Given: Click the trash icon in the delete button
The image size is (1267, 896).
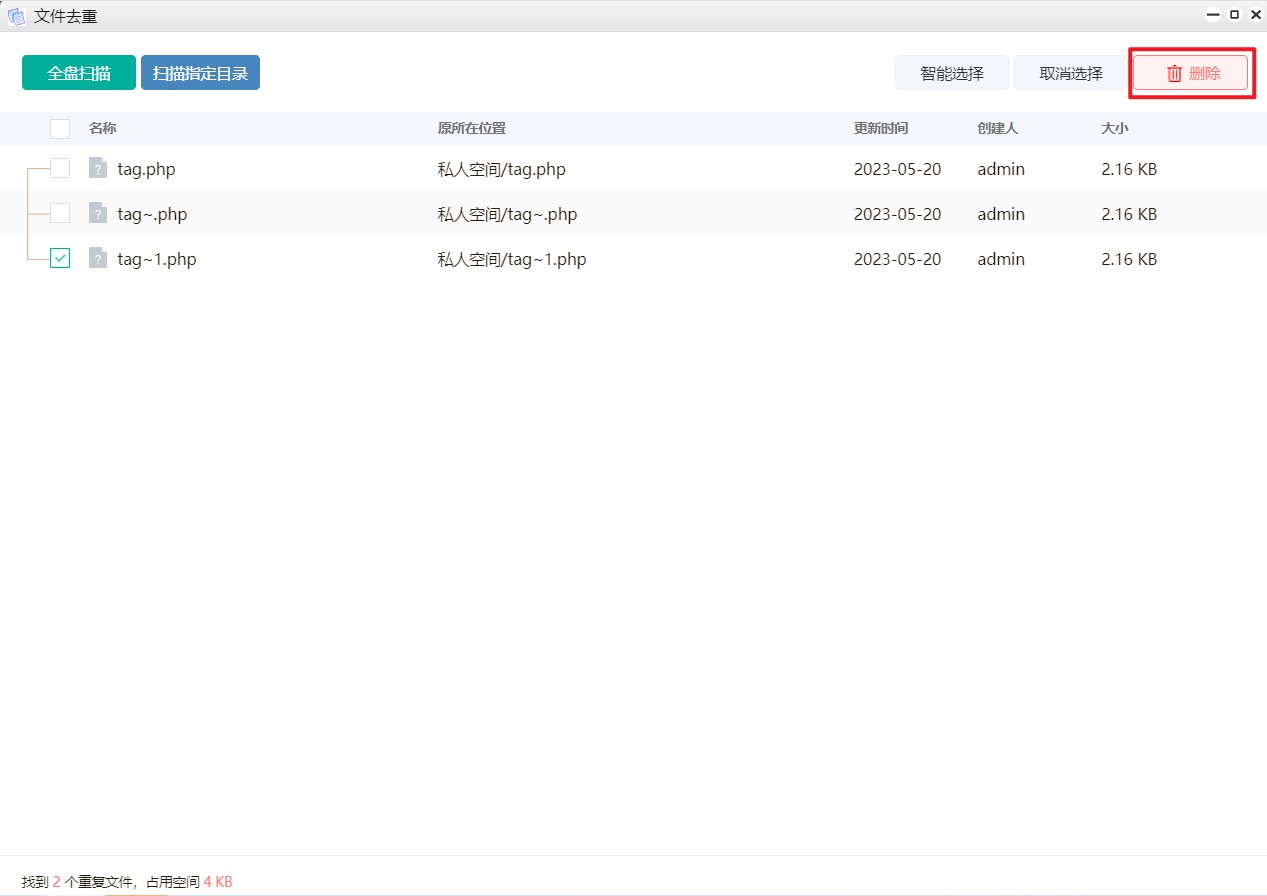Looking at the screenshot, I should tap(1174, 73).
